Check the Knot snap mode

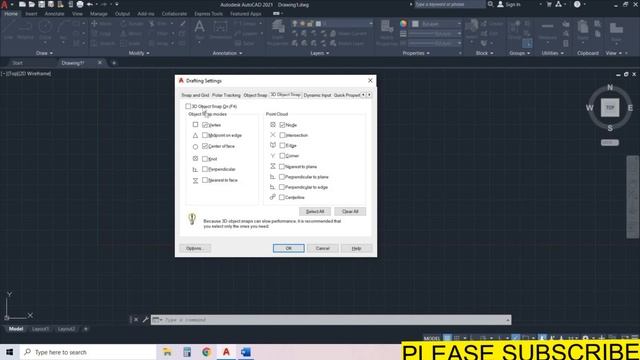[x=205, y=159]
